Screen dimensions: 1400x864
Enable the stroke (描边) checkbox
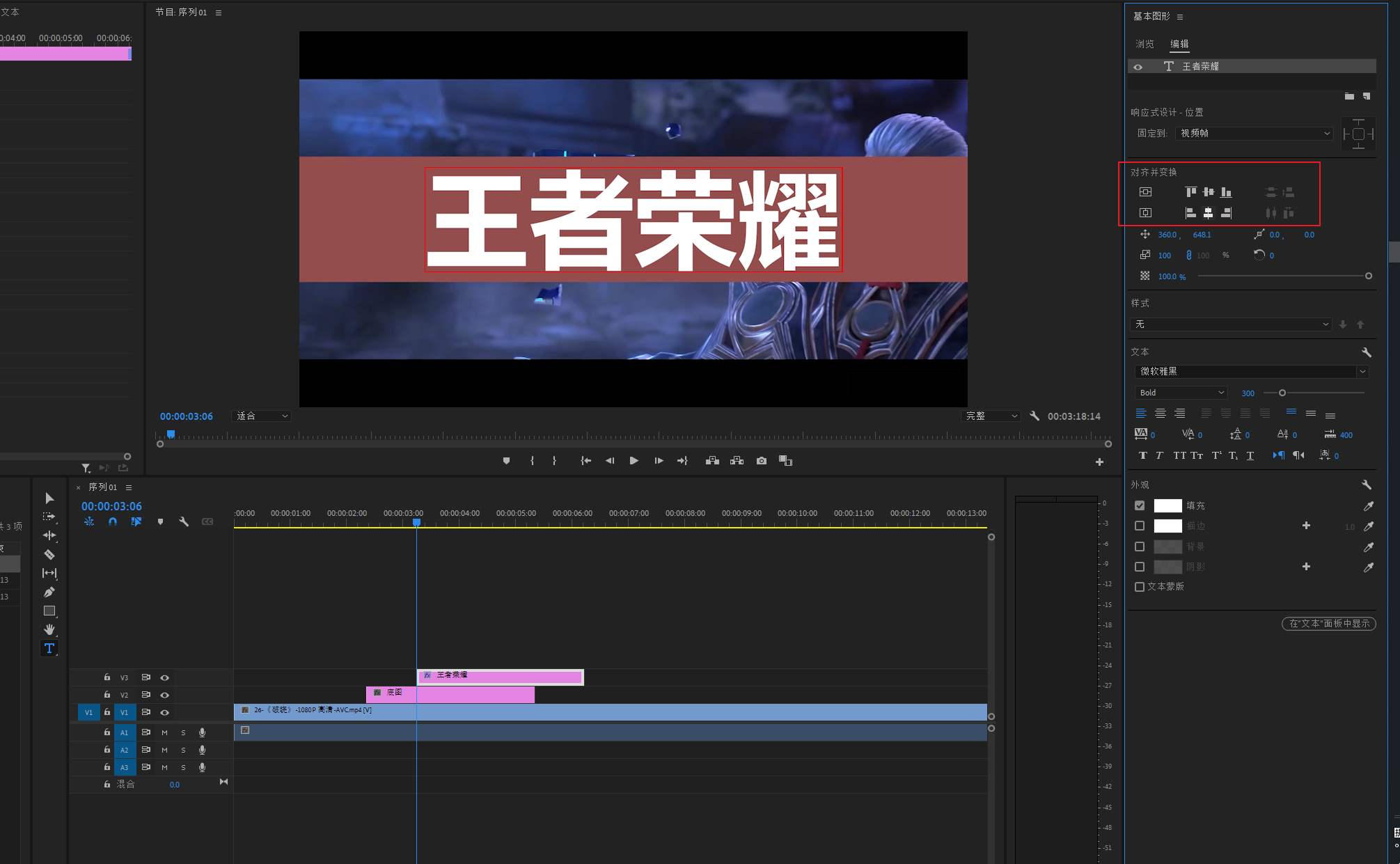[x=1140, y=526]
